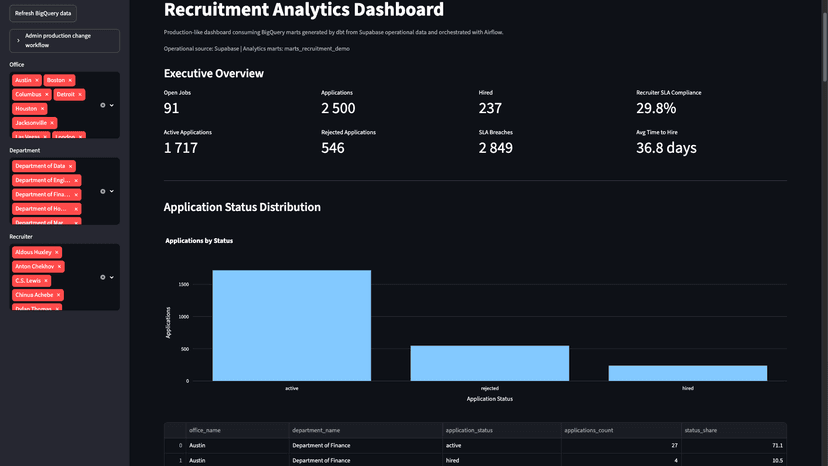
Task: Remove the Columbus office tag
Action: (x=46, y=95)
